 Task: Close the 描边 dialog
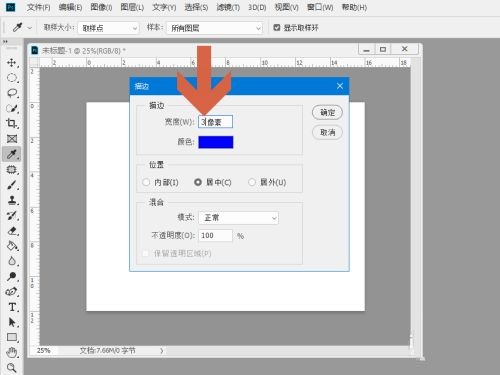340,86
